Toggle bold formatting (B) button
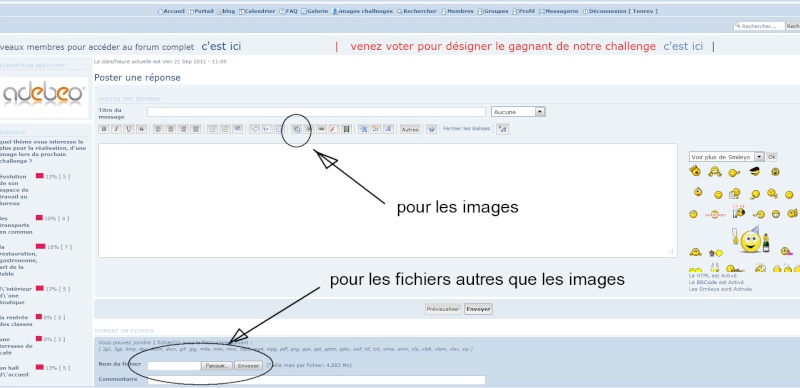This screenshot has height=388, width=800. [x=104, y=129]
